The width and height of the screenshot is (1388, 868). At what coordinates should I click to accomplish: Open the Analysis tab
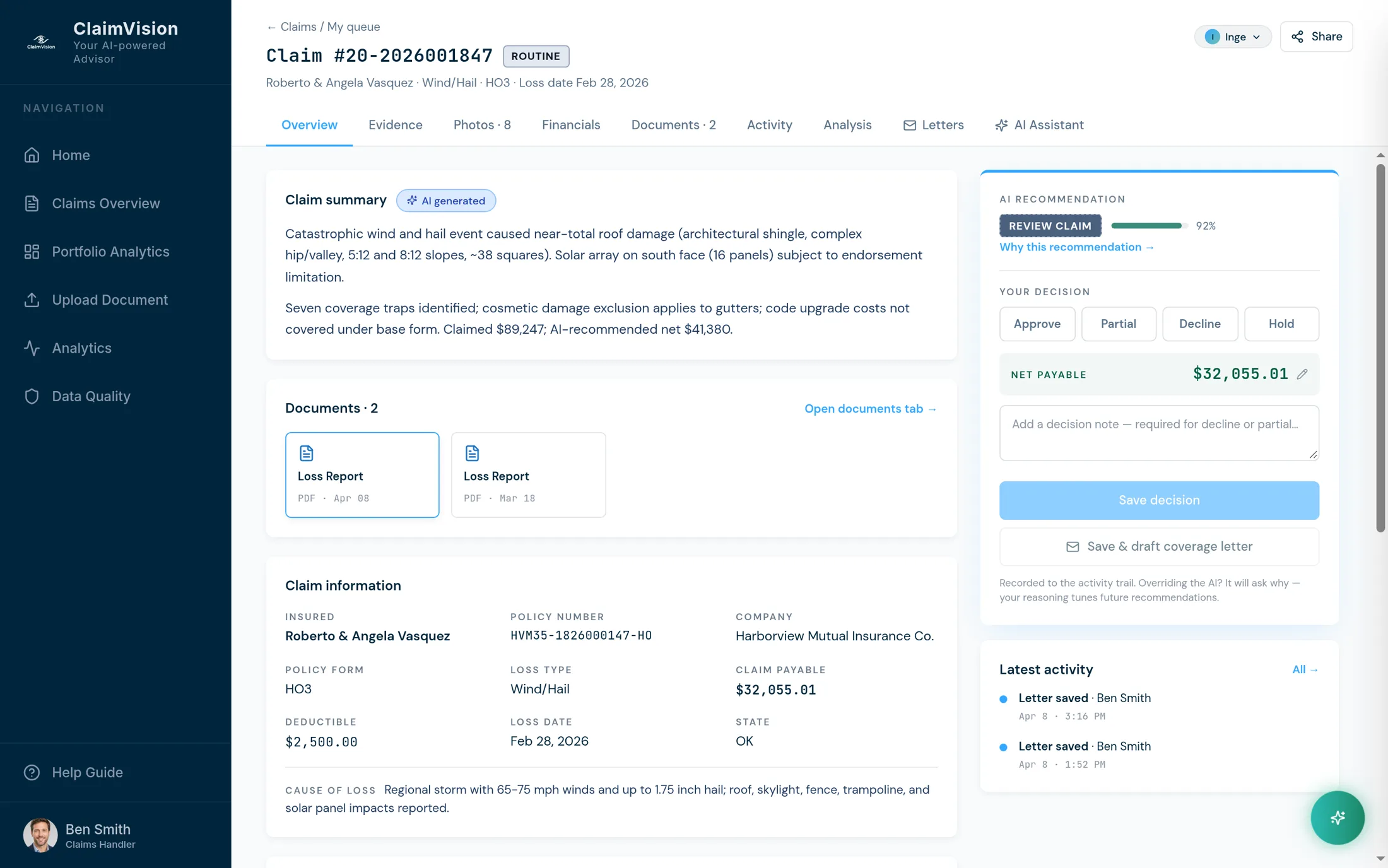847,125
